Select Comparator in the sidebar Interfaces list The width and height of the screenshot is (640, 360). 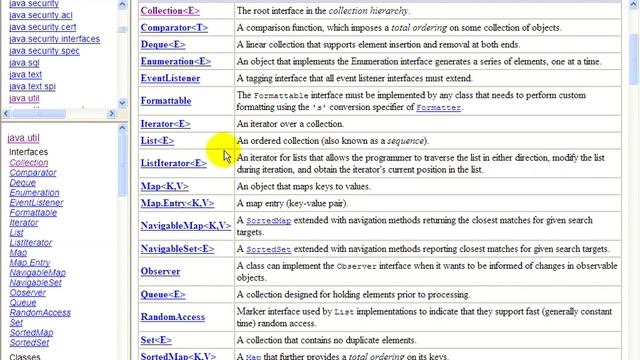tap(33, 173)
